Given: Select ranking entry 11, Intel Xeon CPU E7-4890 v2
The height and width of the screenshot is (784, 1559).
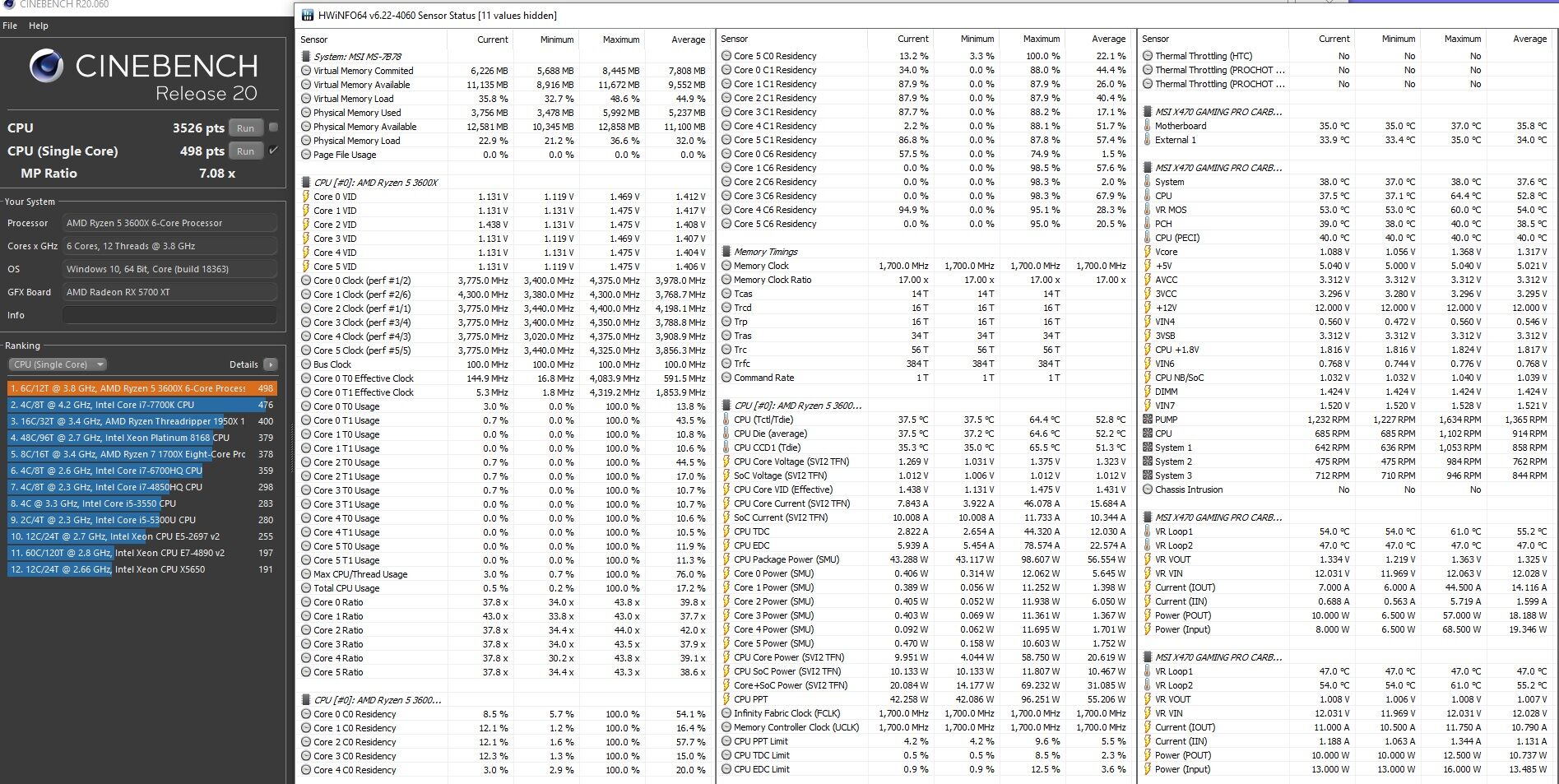Looking at the screenshot, I should pos(142,553).
